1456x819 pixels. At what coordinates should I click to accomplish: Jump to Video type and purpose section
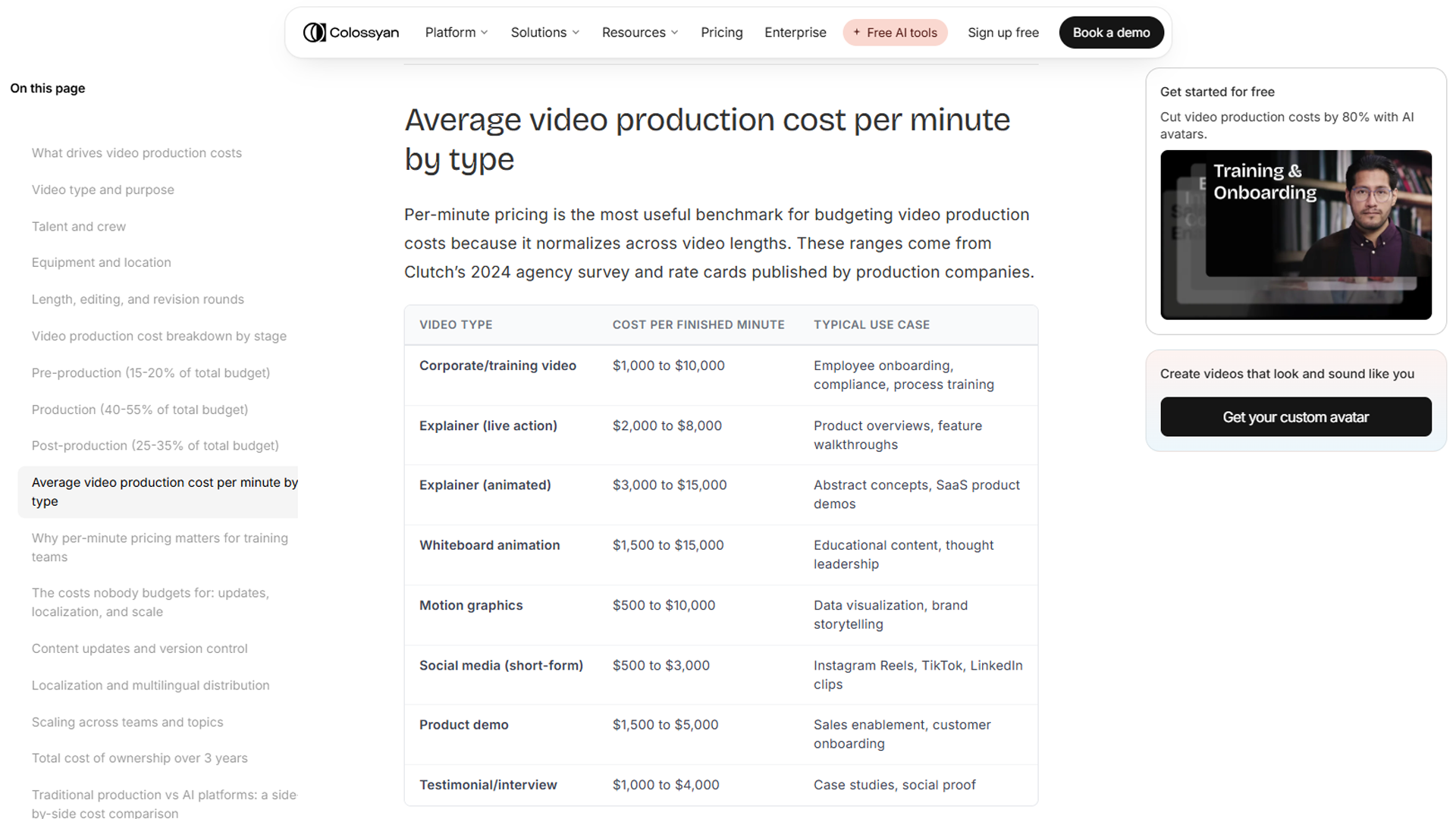click(102, 190)
